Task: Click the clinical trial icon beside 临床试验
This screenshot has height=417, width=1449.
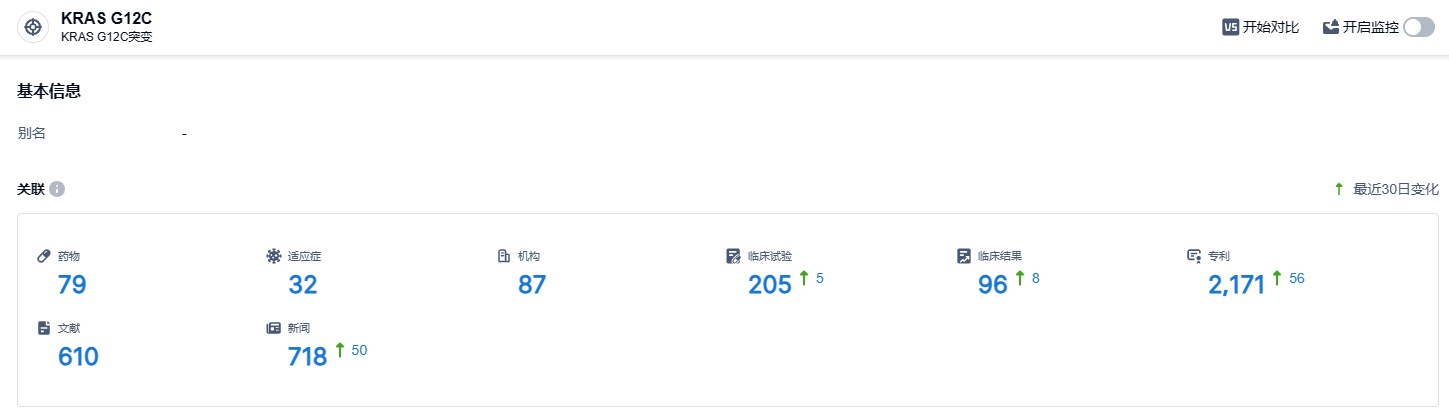Action: click(x=734, y=256)
